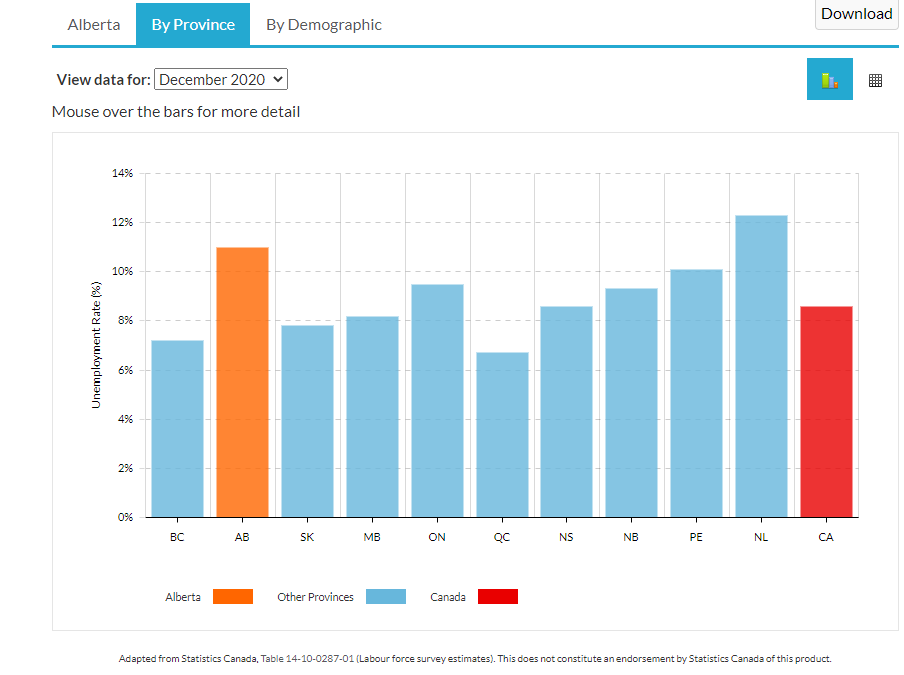The width and height of the screenshot is (904, 675).
Task: Select the BC unemployment bar
Action: [177, 428]
